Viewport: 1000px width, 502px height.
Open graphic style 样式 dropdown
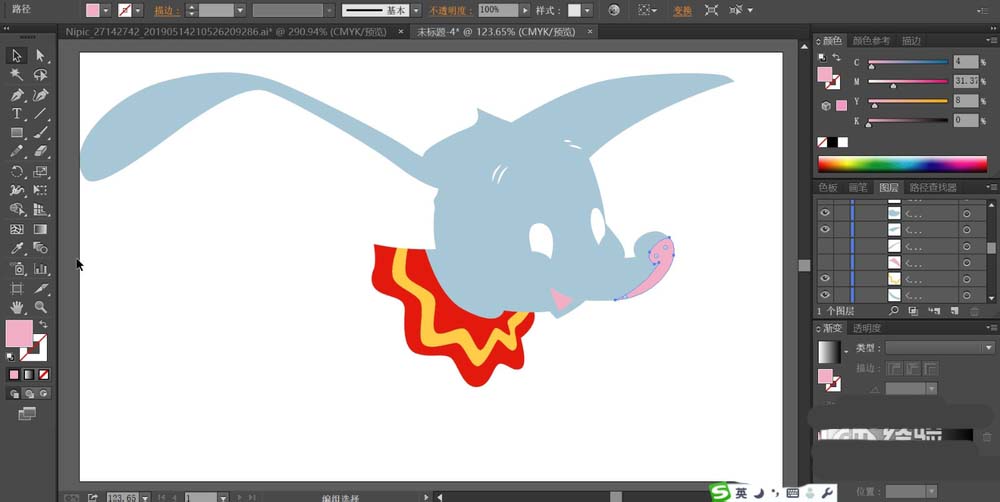(x=587, y=10)
